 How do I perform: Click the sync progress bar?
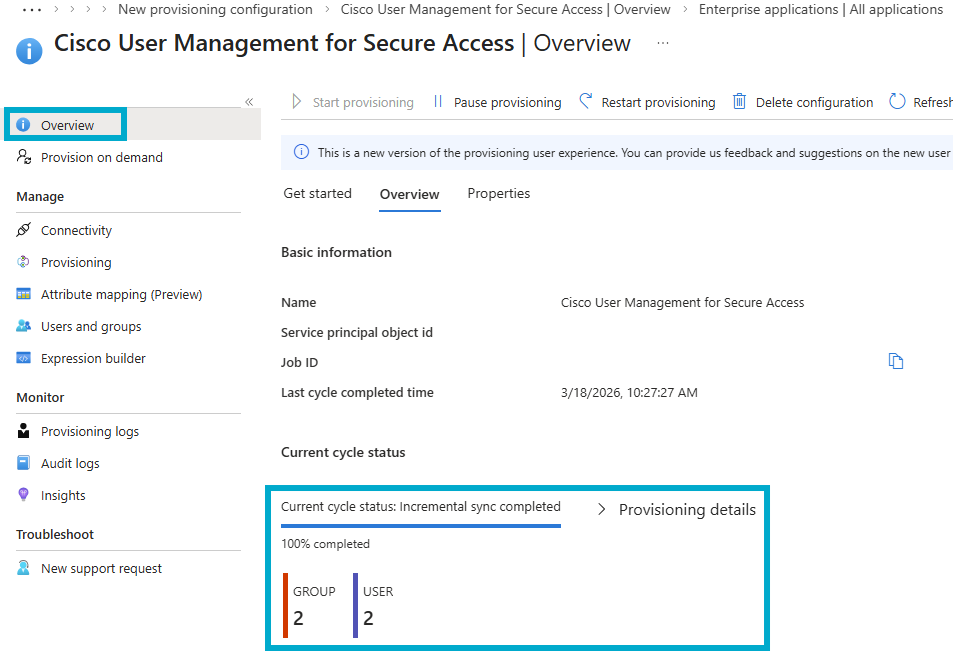coord(421,526)
